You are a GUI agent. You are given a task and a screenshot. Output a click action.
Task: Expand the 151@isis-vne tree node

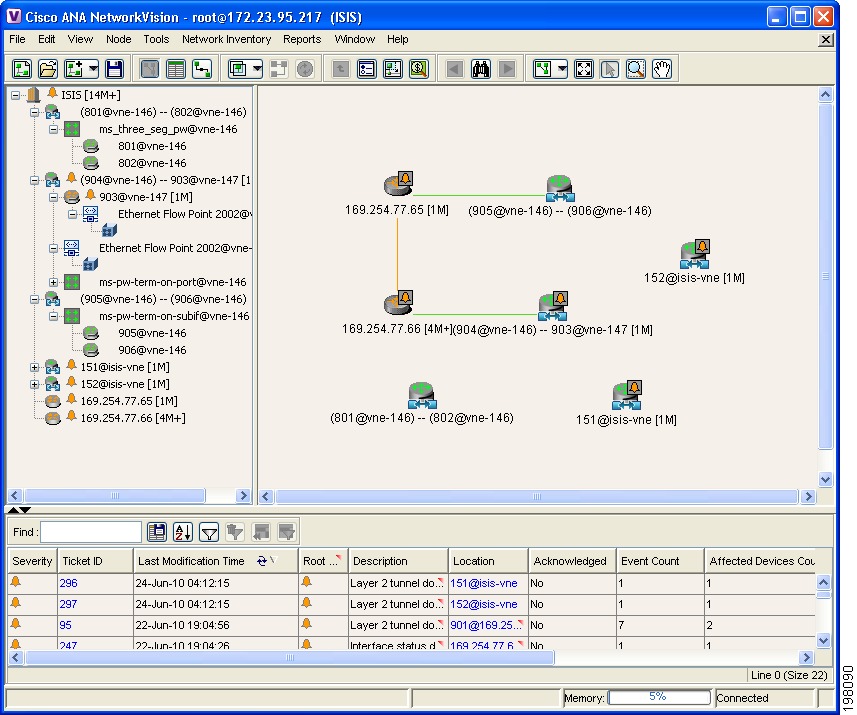(x=34, y=367)
